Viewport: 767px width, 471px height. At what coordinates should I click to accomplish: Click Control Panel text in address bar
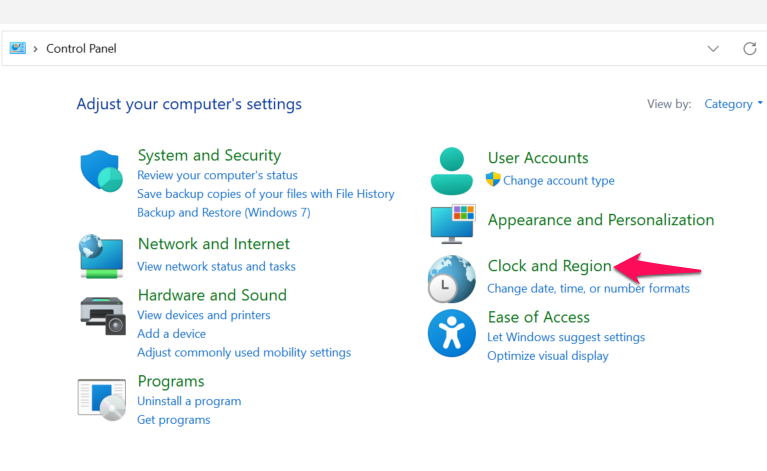pos(81,48)
